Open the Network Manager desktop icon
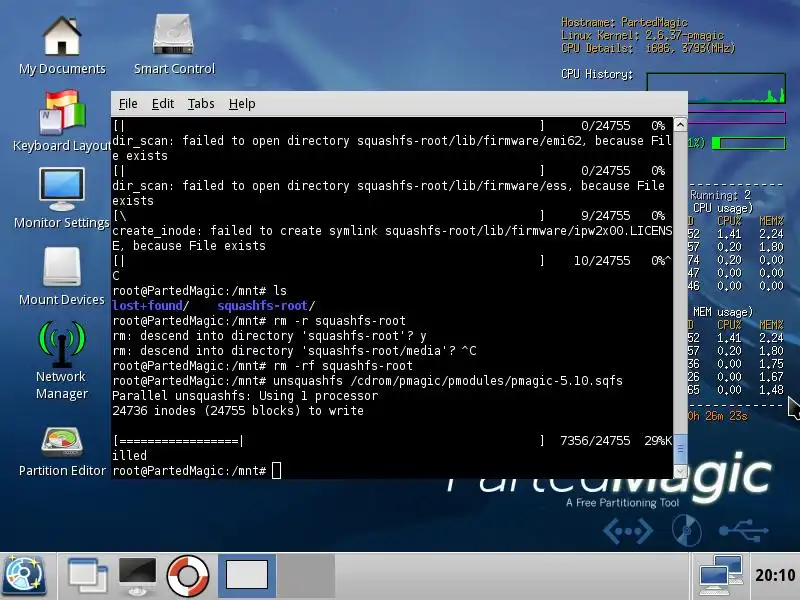This screenshot has width=800, height=600. [x=62, y=360]
